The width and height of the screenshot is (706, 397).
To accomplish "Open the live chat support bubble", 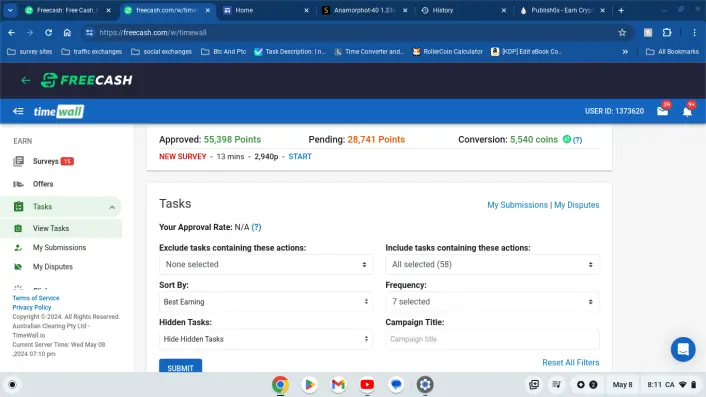I will coord(683,349).
